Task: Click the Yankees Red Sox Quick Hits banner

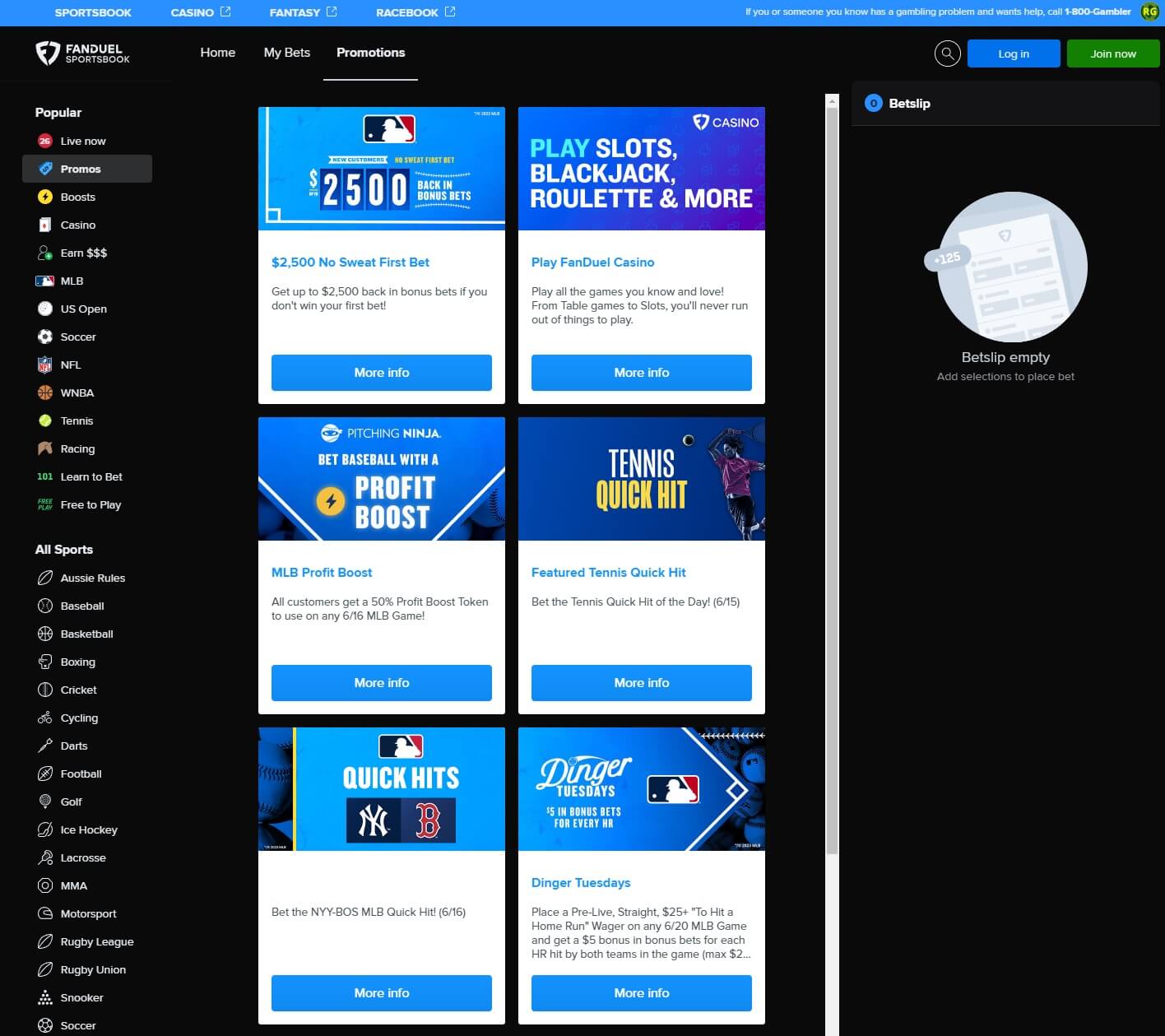Action: click(x=382, y=789)
